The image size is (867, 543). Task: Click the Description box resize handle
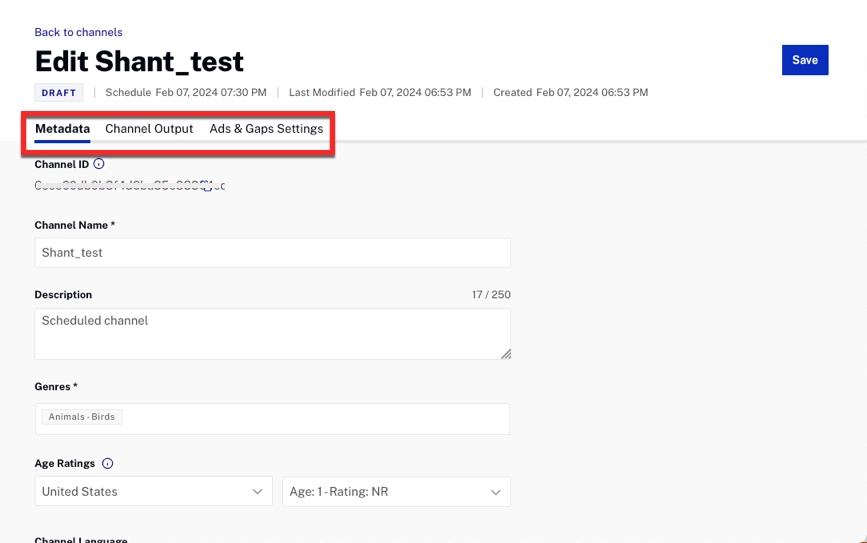[x=505, y=353]
